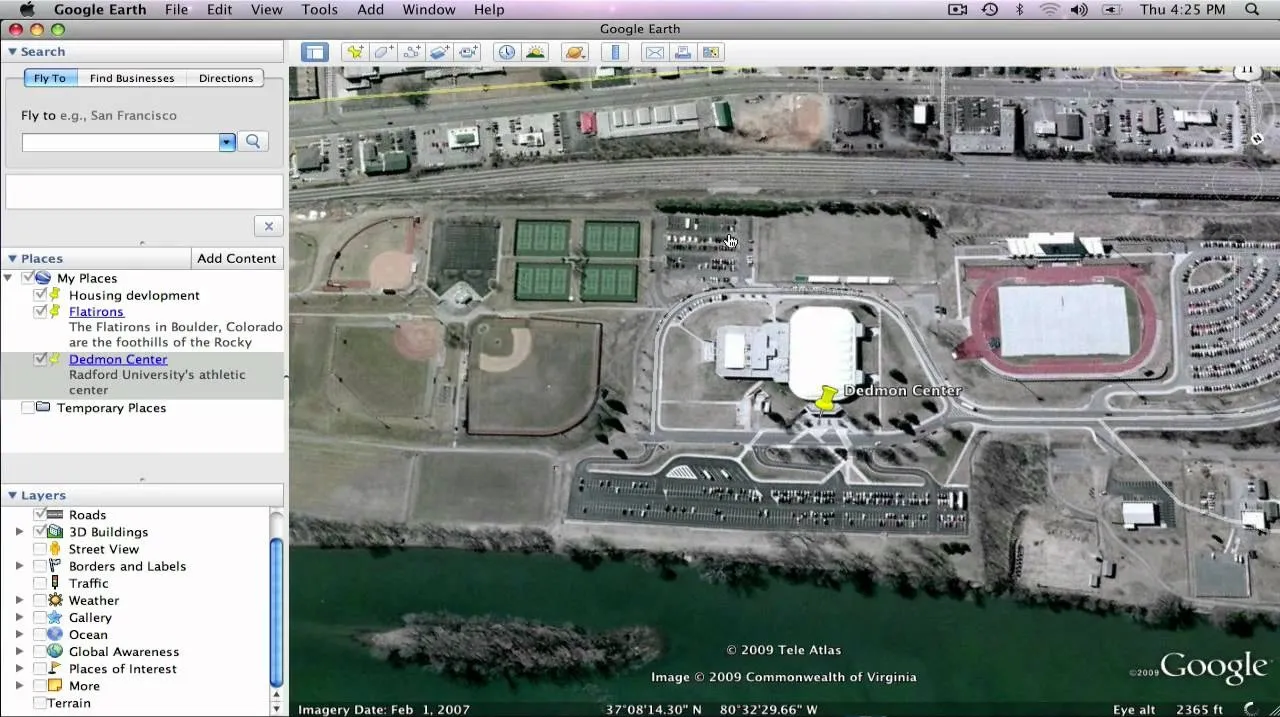
Task: Expand the Weather layer
Action: coord(19,600)
